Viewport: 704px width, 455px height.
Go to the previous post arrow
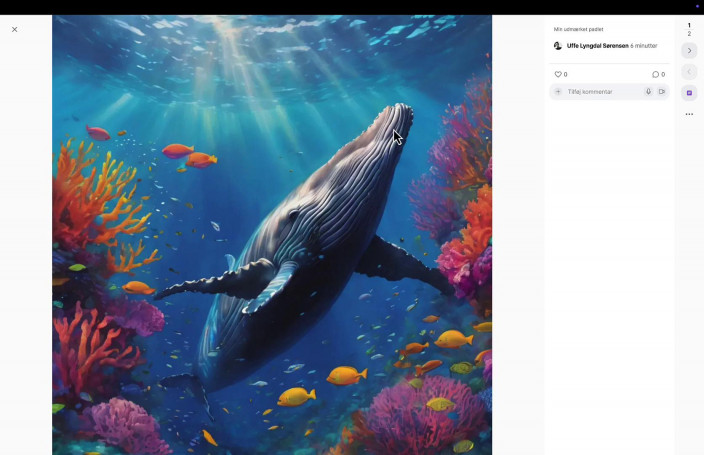pyautogui.click(x=689, y=72)
